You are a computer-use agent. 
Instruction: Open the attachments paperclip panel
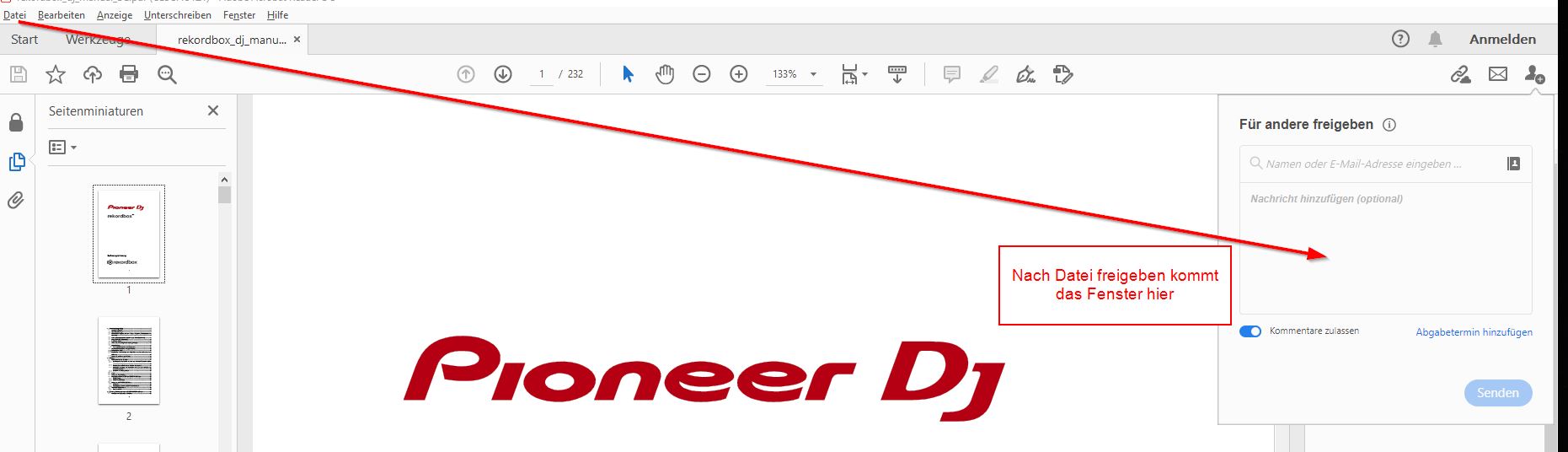[x=16, y=201]
